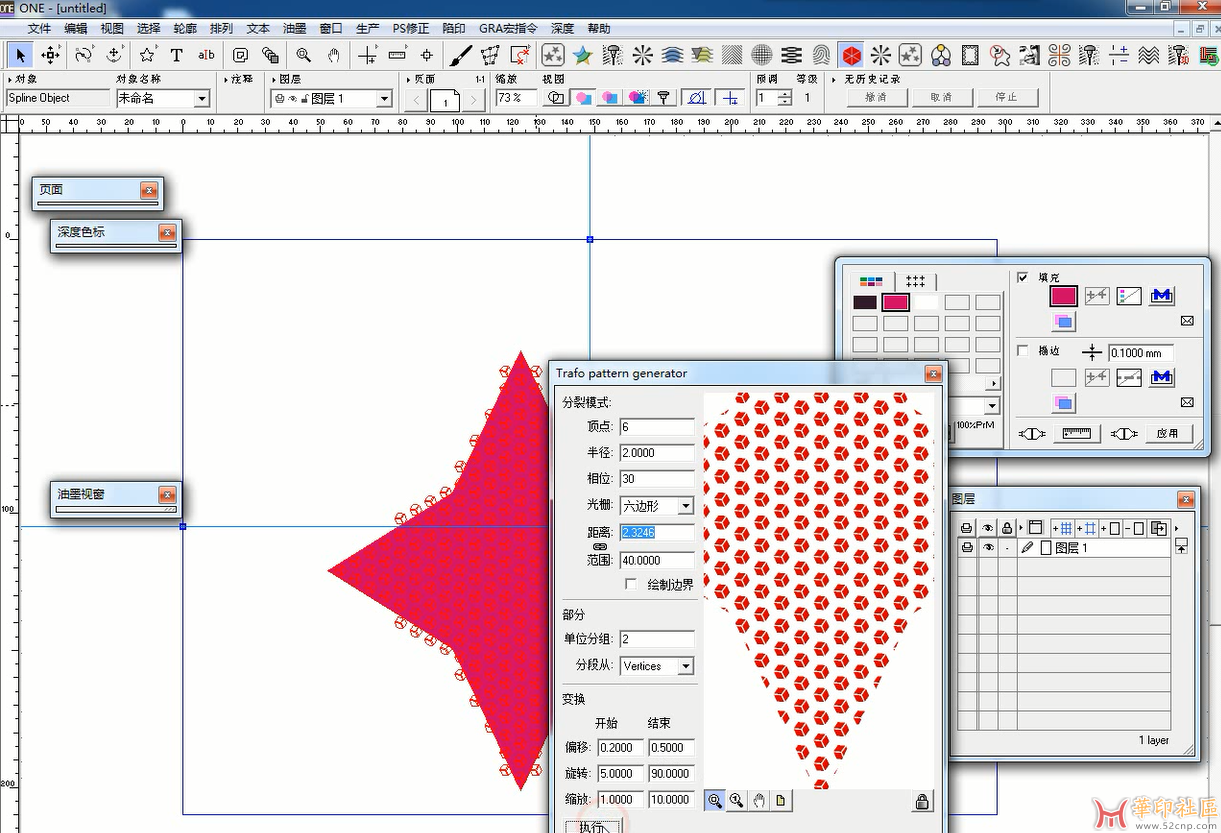Select the hand pan tool in preview
The width and height of the screenshot is (1221, 833).
click(759, 800)
